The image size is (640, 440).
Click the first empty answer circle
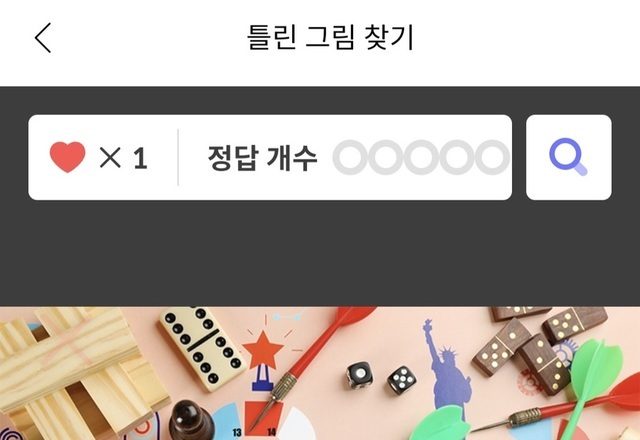pos(350,157)
